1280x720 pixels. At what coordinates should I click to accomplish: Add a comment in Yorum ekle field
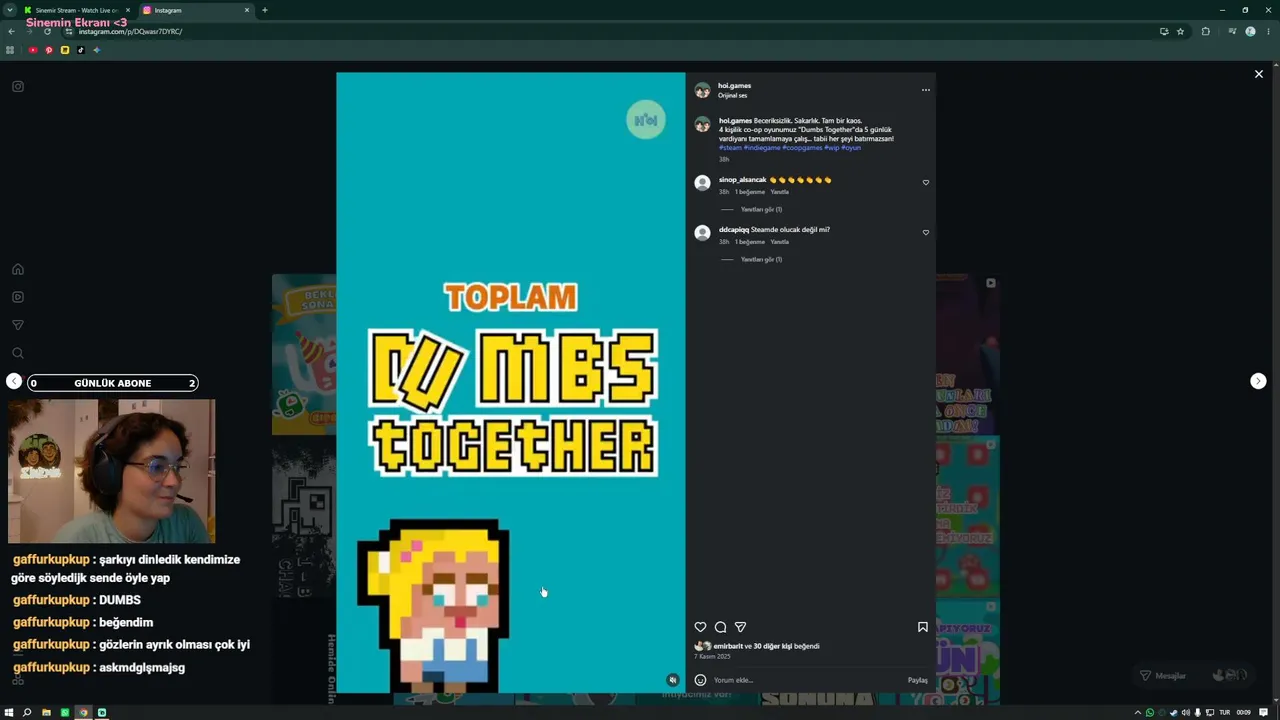[x=805, y=680]
